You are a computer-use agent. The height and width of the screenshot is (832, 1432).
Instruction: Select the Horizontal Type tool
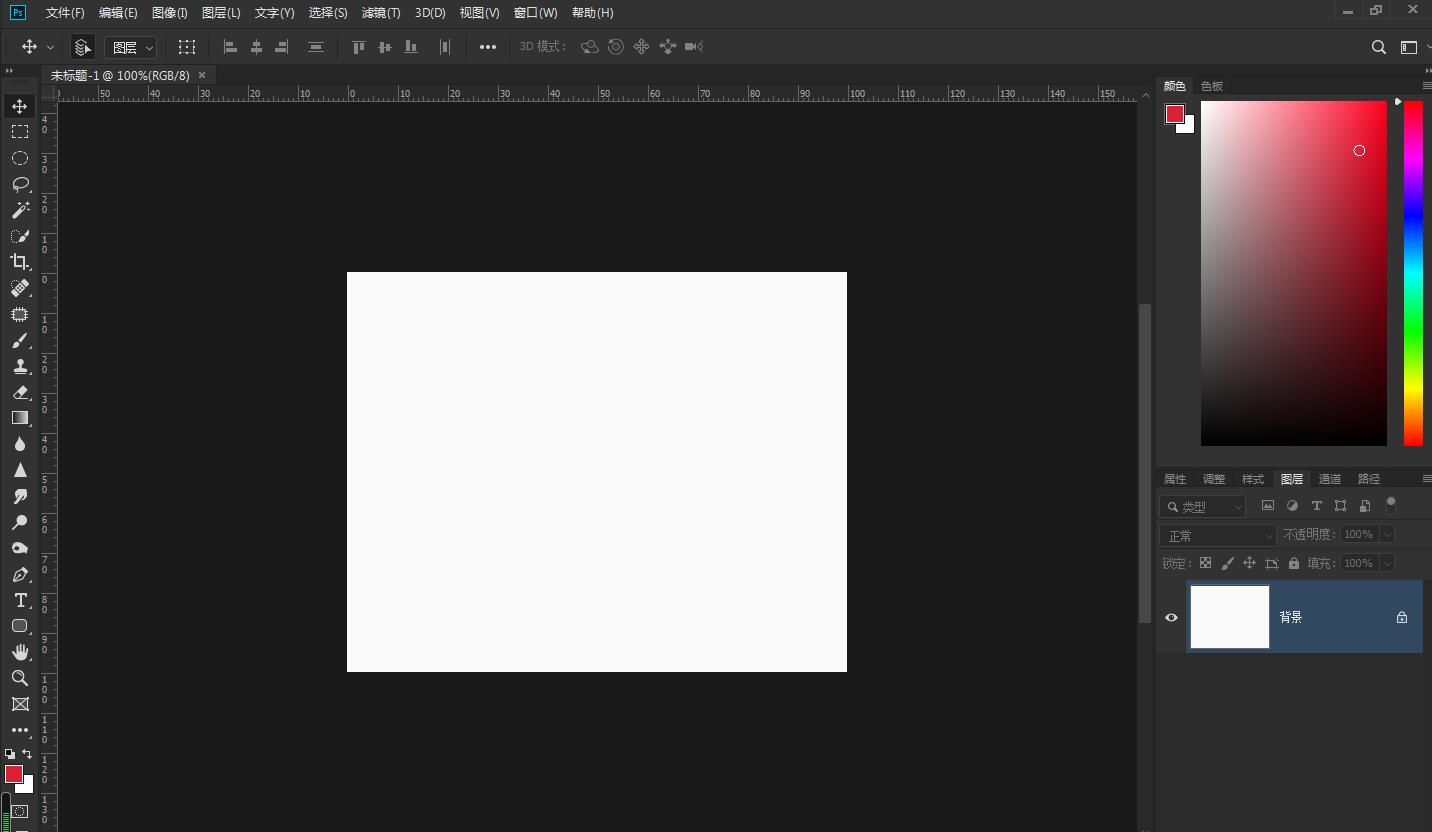point(20,600)
